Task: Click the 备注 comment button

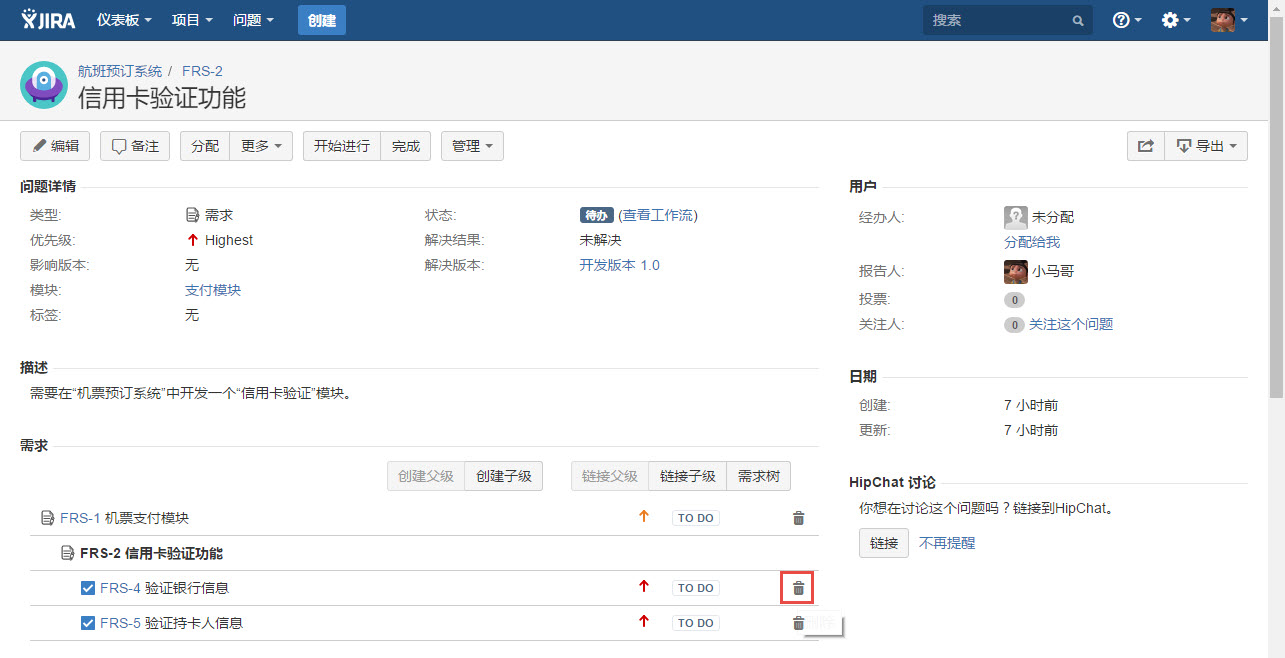Action: pos(135,146)
